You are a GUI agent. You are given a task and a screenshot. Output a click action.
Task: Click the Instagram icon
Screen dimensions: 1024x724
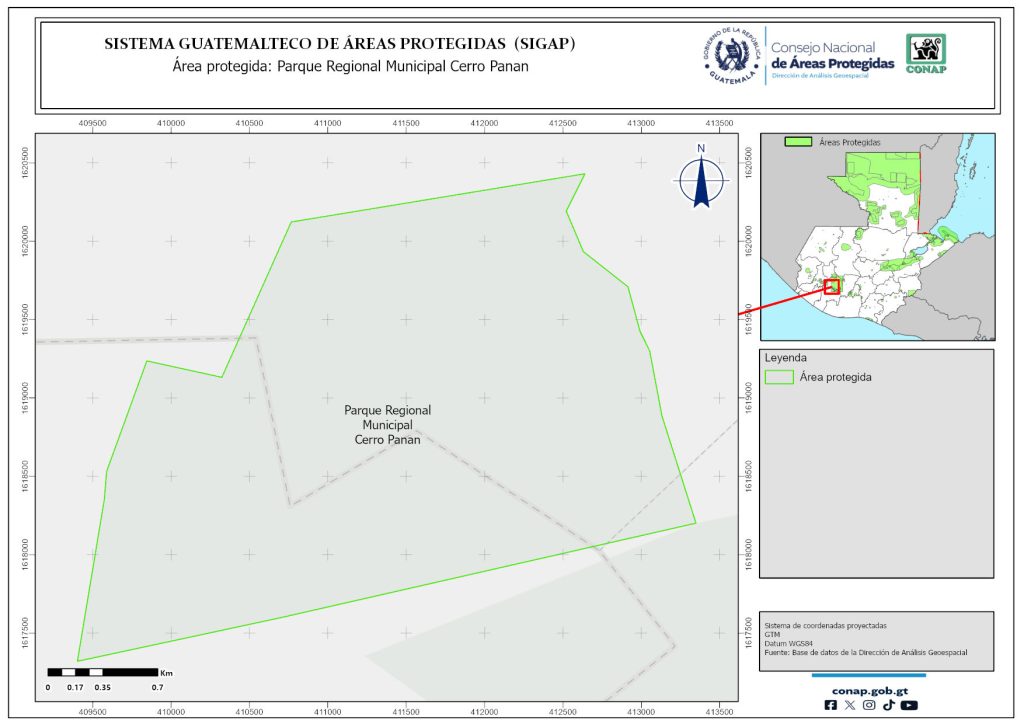point(869,705)
